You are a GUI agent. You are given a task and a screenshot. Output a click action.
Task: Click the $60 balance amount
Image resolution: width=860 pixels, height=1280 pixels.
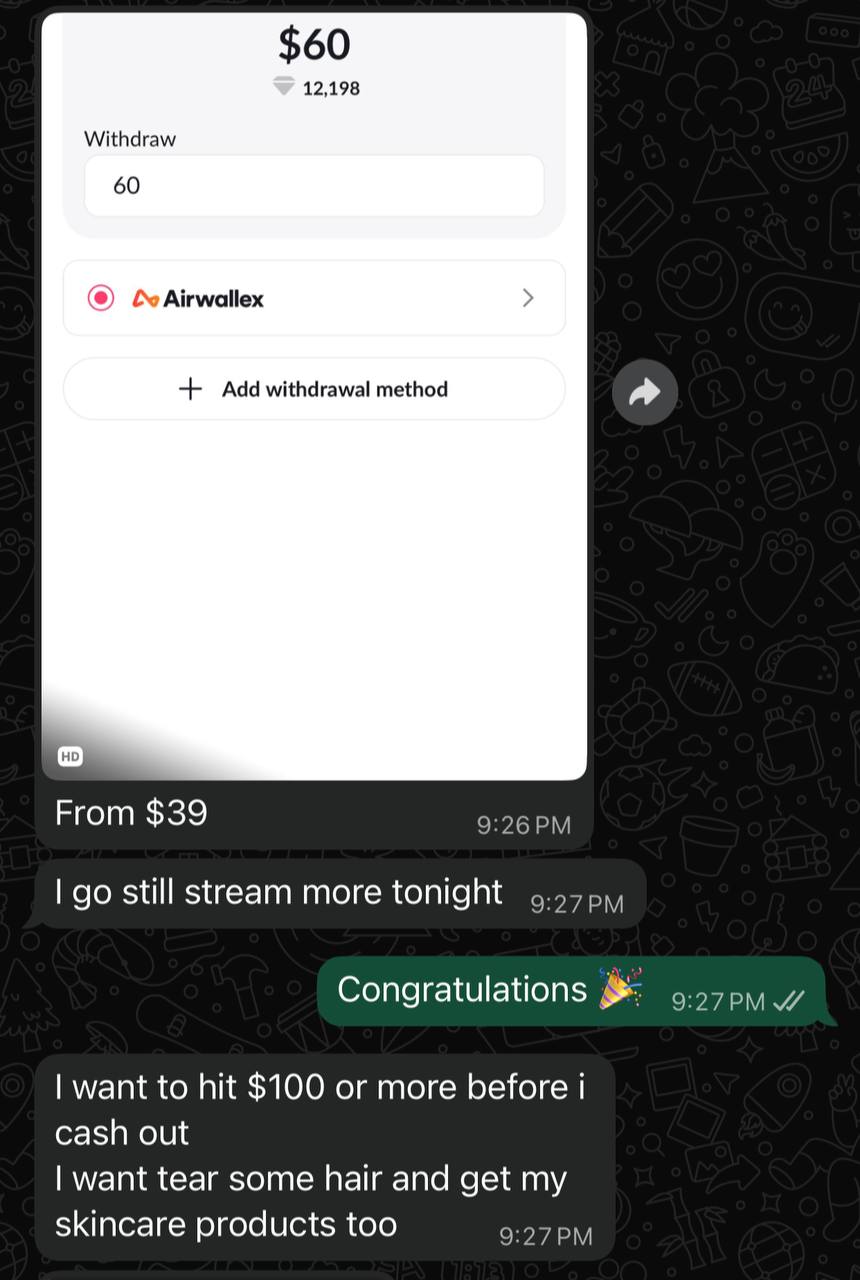[x=314, y=44]
